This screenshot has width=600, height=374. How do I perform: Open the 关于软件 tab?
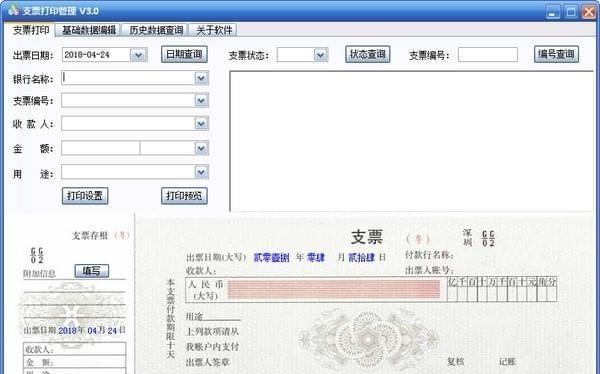click(214, 30)
